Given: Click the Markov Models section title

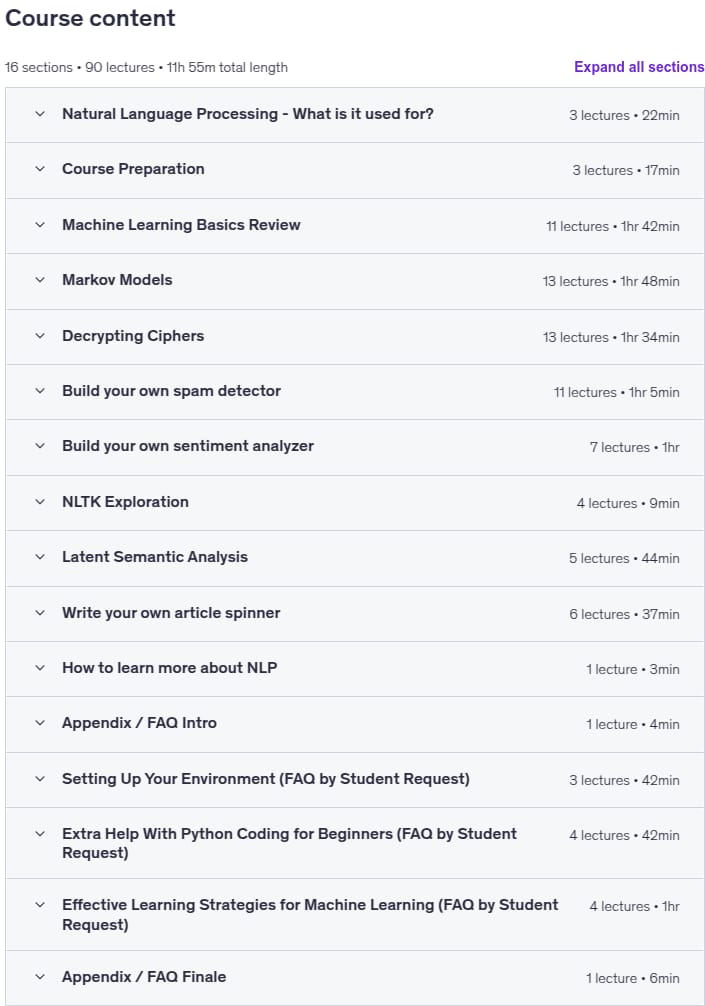Looking at the screenshot, I should coord(117,280).
